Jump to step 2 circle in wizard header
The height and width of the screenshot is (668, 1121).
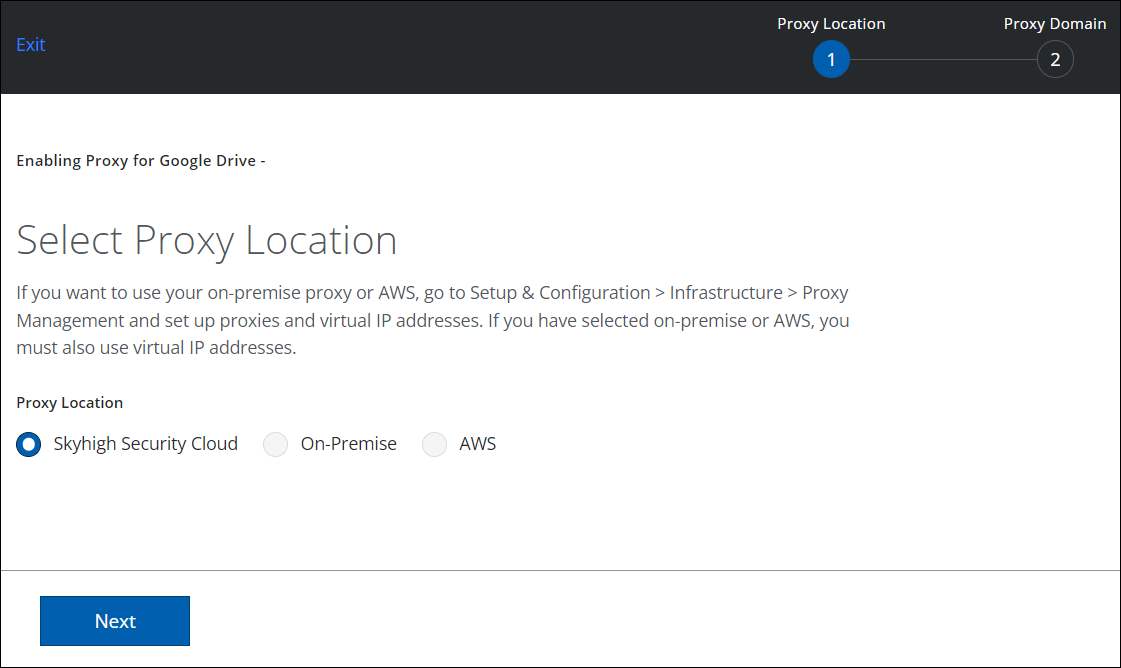[x=1055, y=60]
